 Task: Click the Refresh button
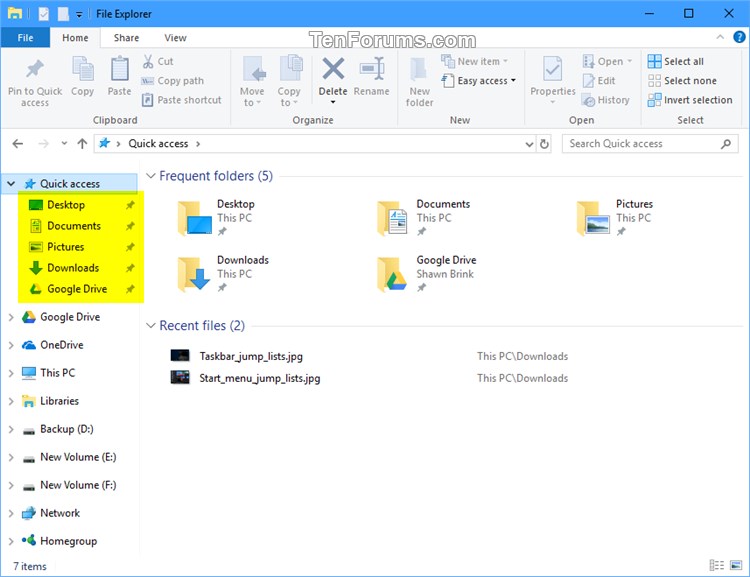[544, 144]
